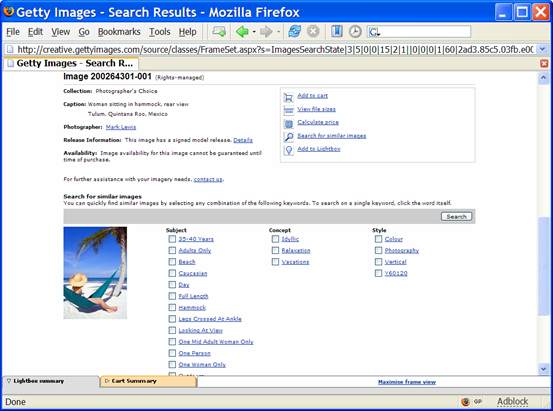Check the One Person checkbox

click(x=172, y=353)
